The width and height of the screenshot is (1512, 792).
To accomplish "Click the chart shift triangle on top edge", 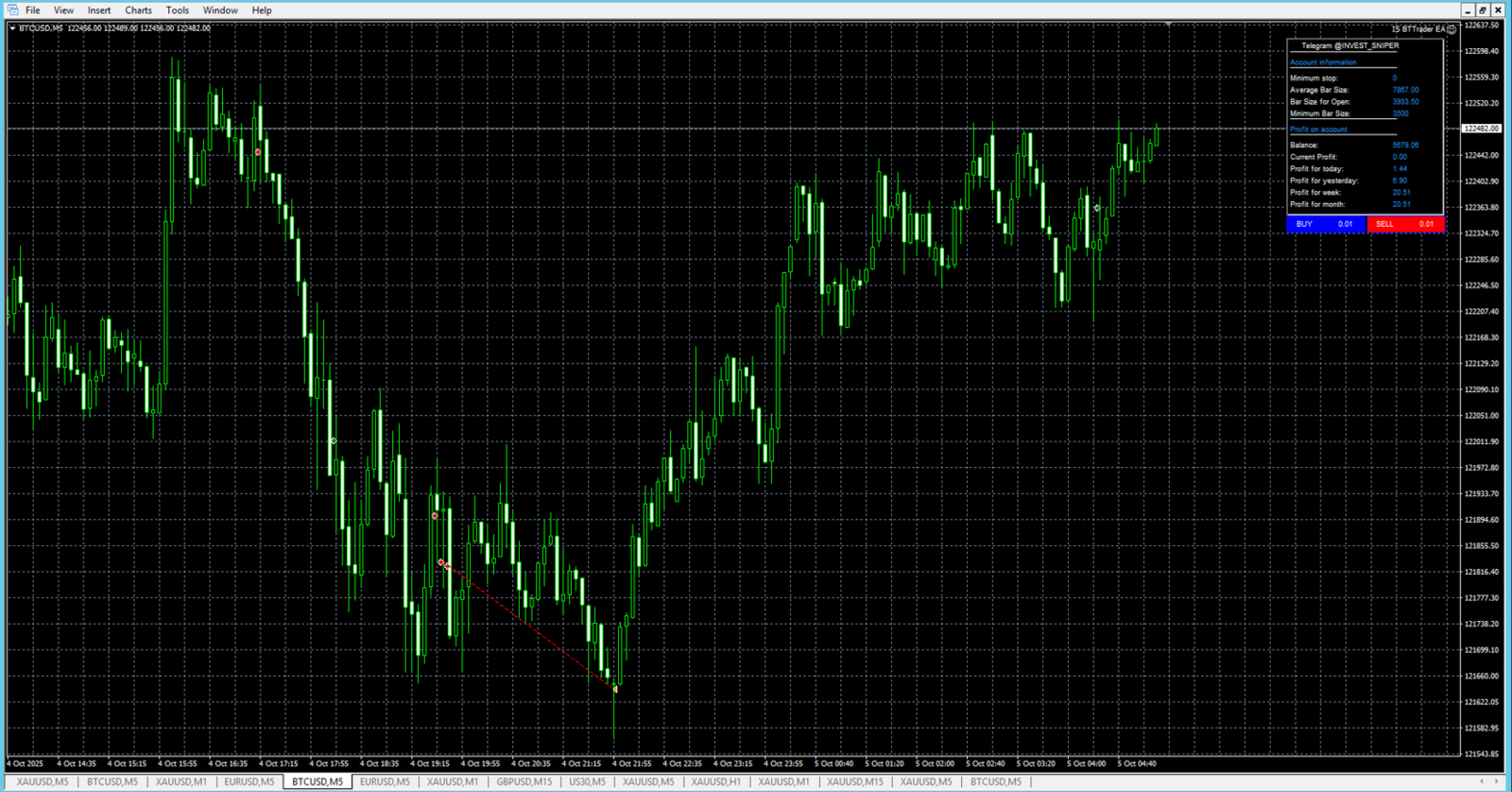I will pyautogui.click(x=1169, y=25).
